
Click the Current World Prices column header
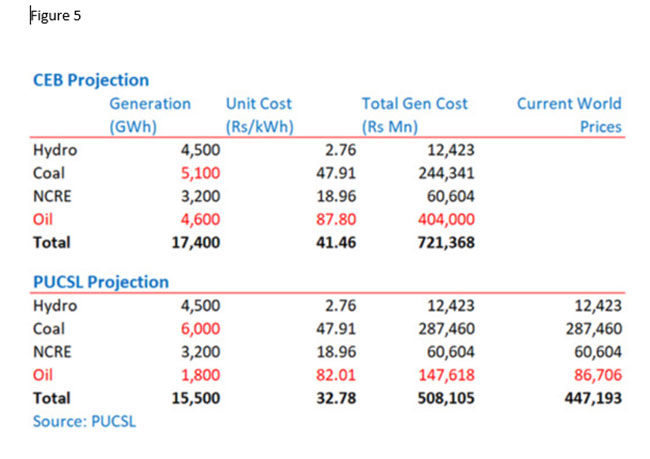[568, 114]
